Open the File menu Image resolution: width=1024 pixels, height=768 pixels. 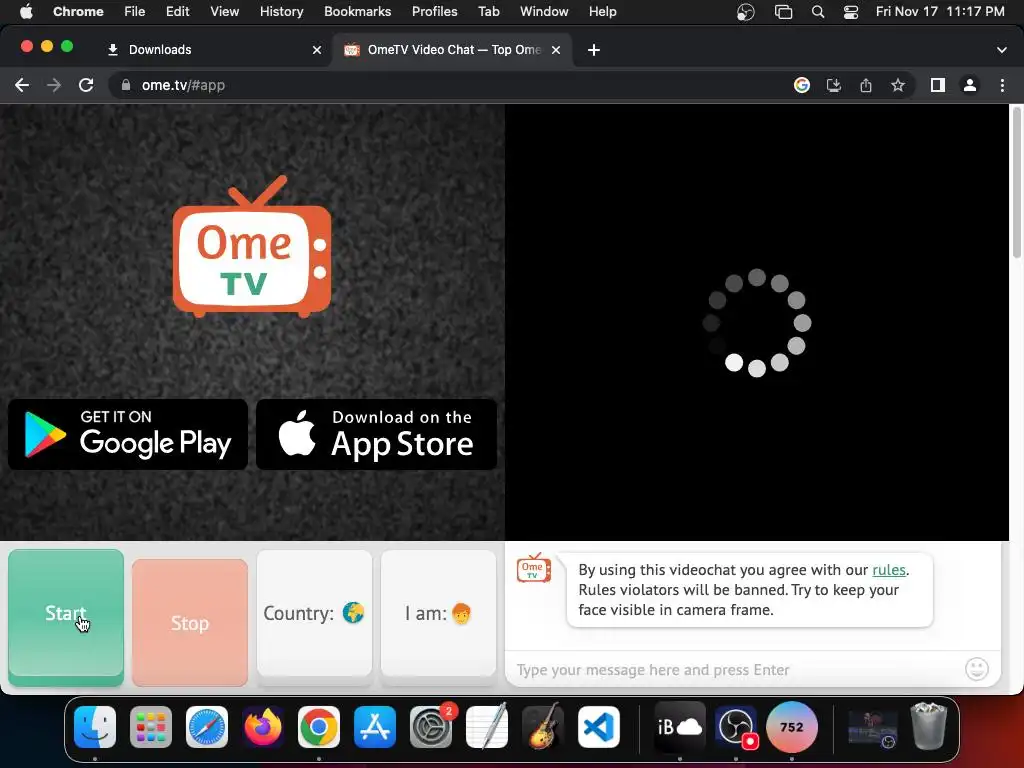pyautogui.click(x=135, y=11)
